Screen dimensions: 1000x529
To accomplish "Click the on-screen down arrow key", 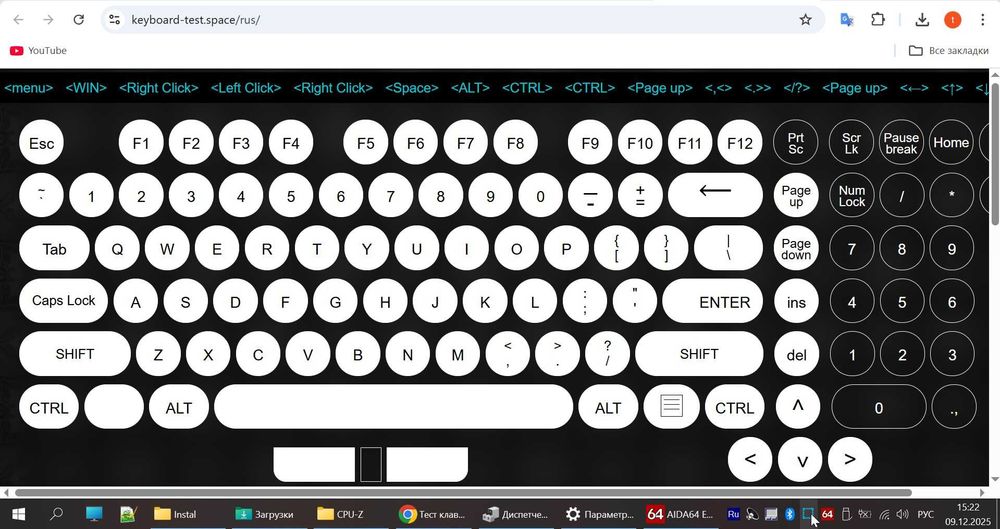I will click(800, 459).
